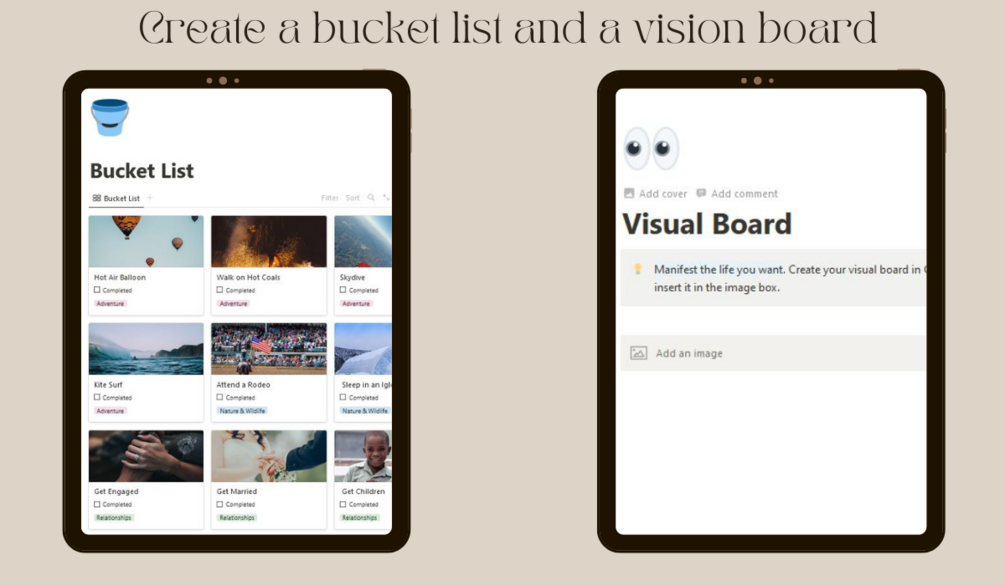Click the plus icon next to Bucket List tab

coord(150,197)
